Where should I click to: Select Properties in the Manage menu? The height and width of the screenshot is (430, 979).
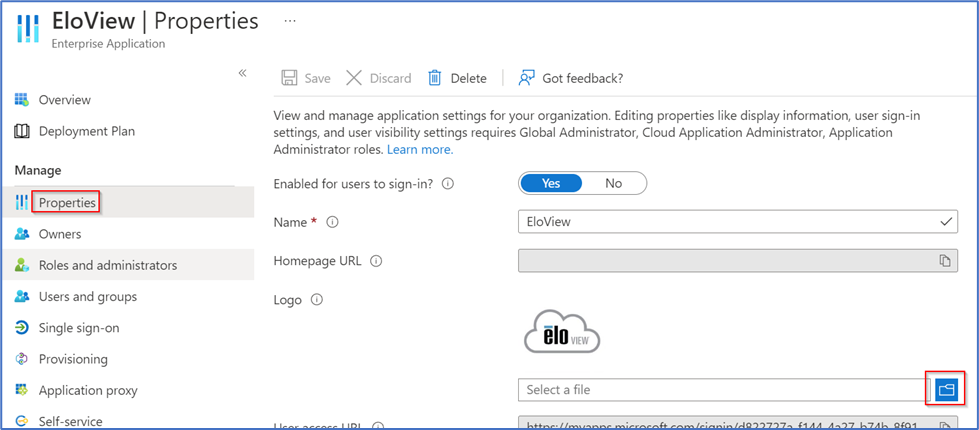[x=67, y=203]
